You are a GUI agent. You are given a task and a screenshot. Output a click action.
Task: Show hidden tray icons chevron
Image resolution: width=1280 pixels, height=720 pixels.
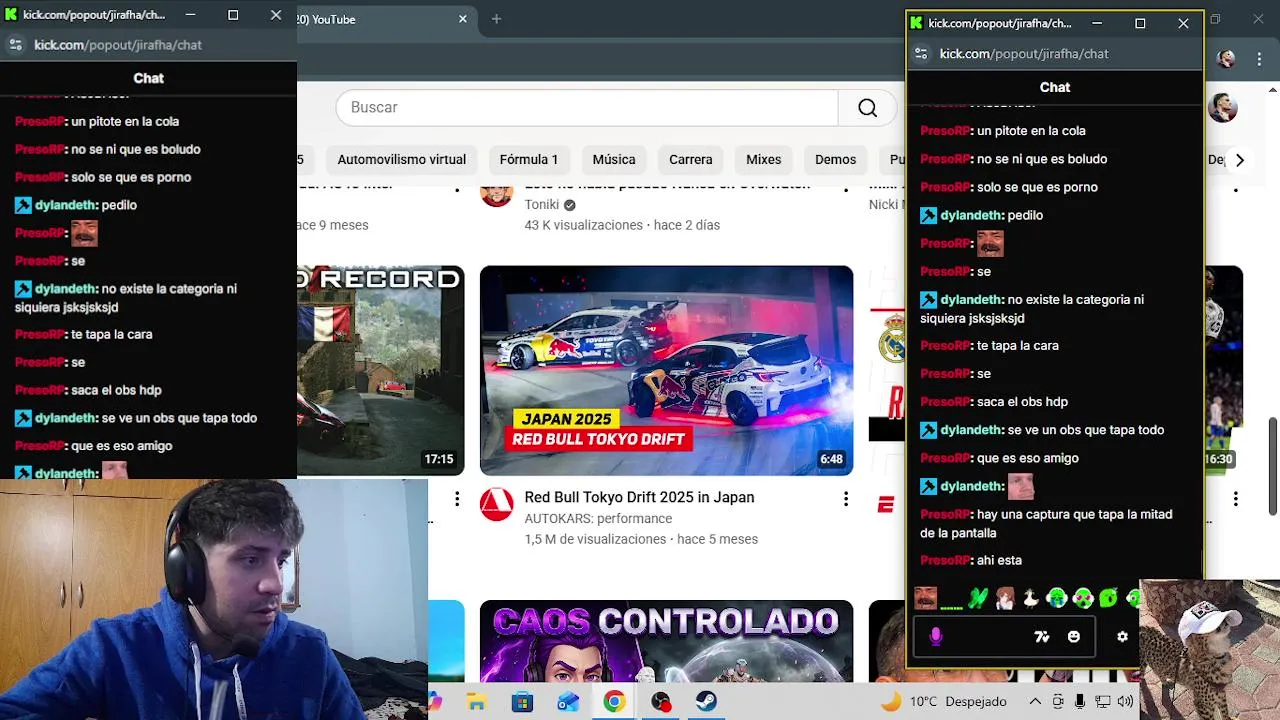tap(1035, 702)
